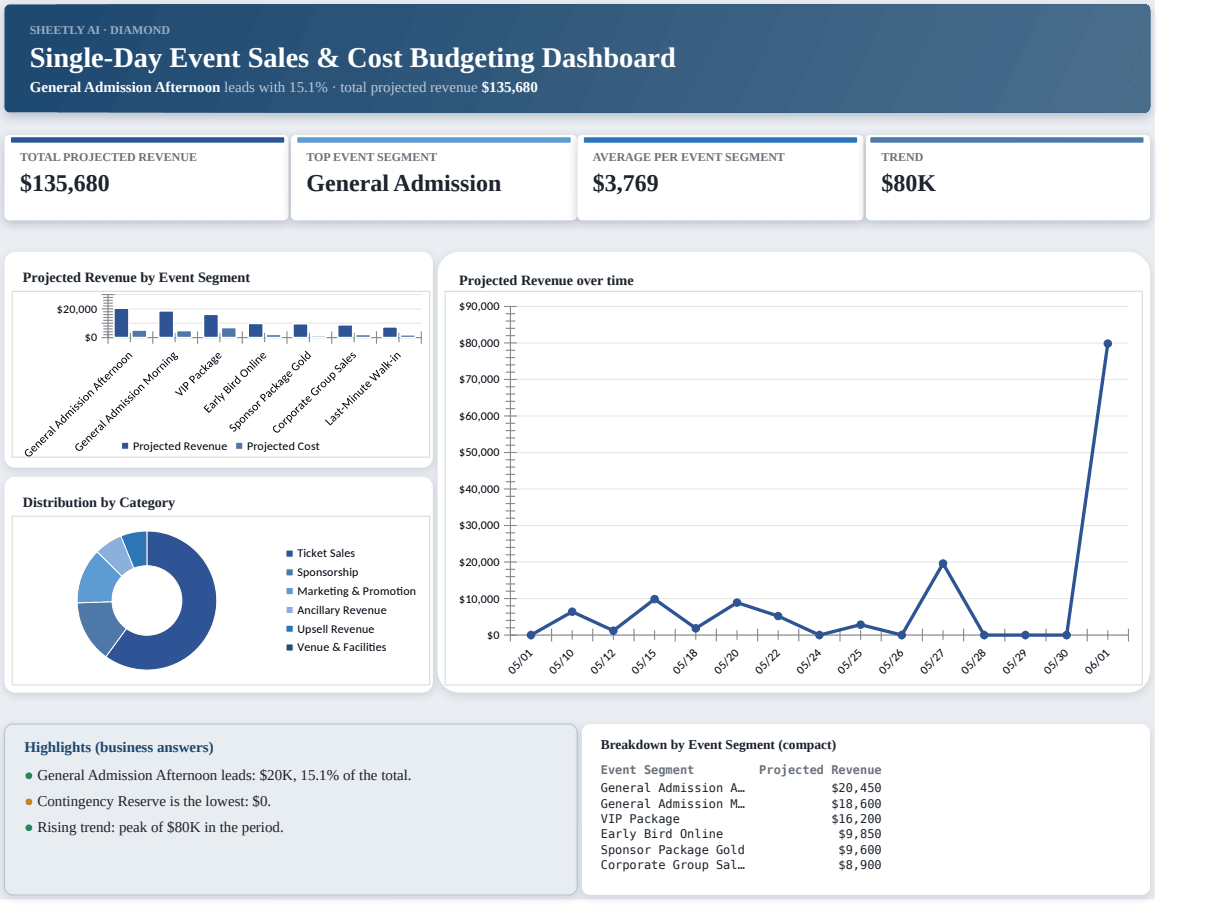Click the Venue & Facilities donut legend entry

point(336,647)
